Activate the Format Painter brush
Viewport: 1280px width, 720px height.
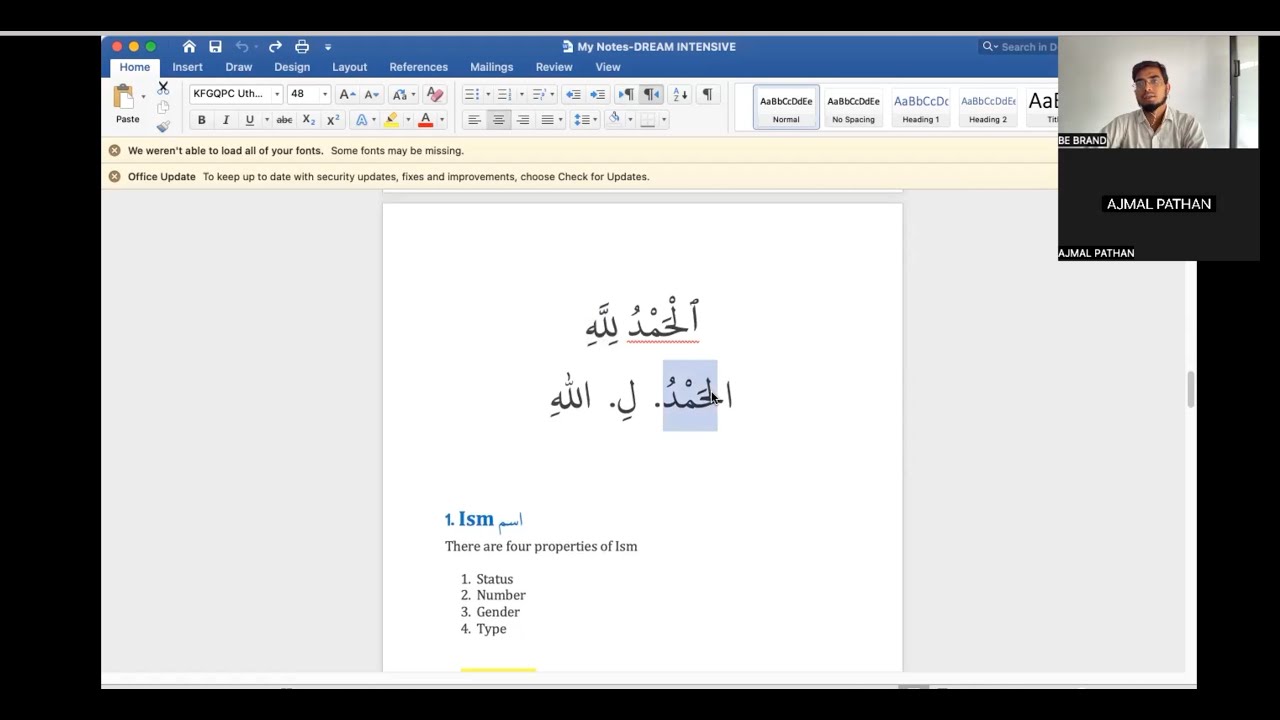click(x=163, y=126)
